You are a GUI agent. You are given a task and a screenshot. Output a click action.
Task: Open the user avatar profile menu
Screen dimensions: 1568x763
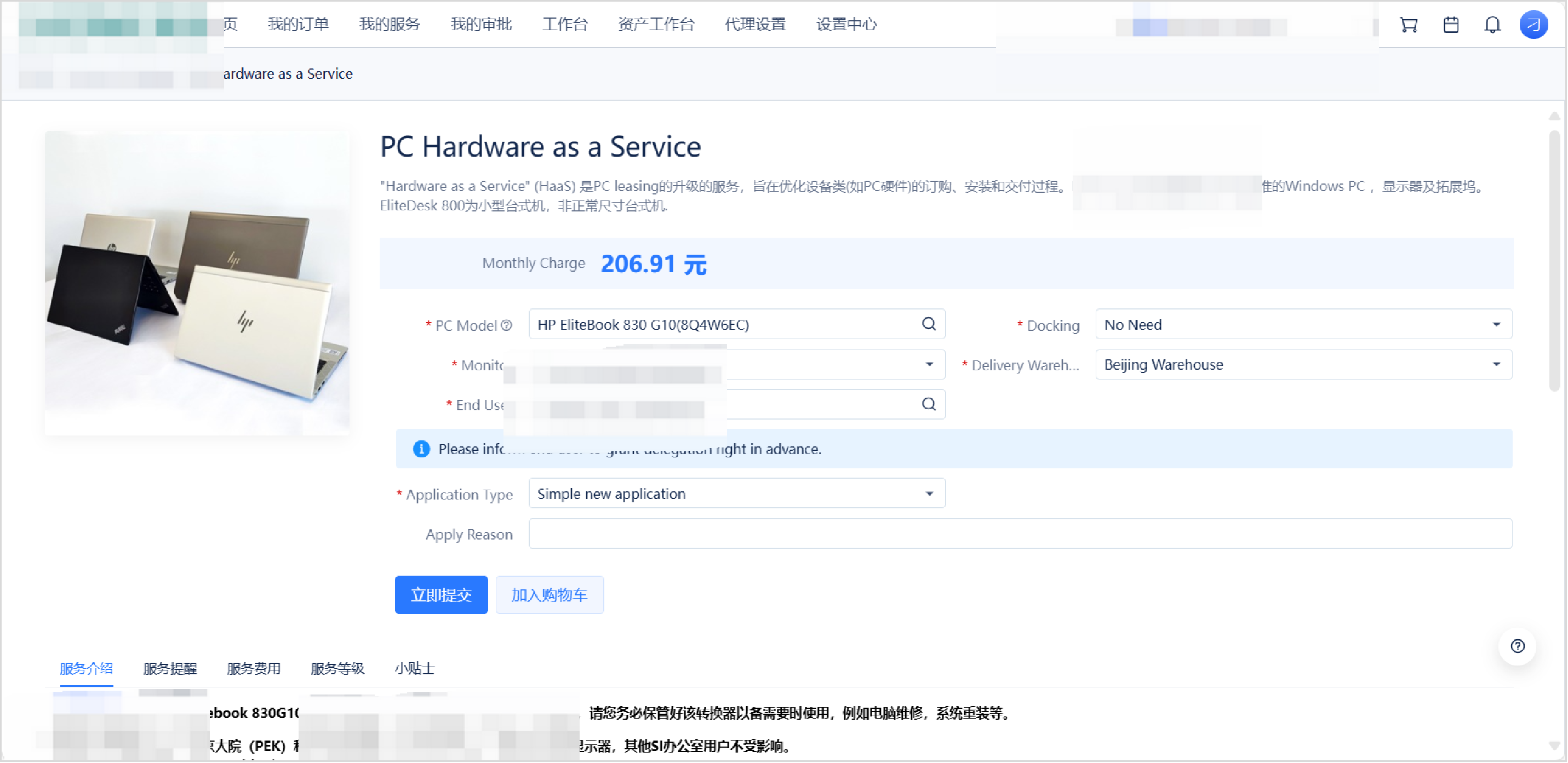(1533, 25)
